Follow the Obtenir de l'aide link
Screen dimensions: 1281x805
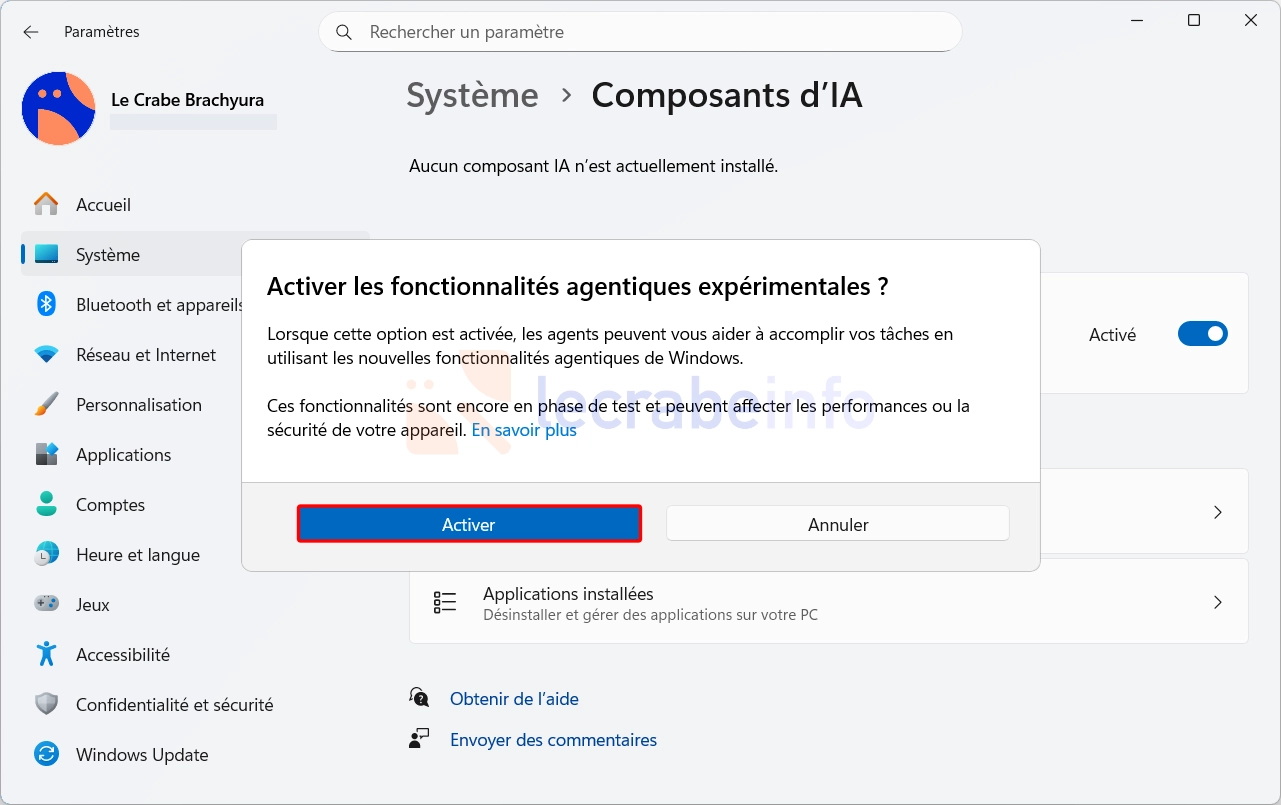(514, 699)
